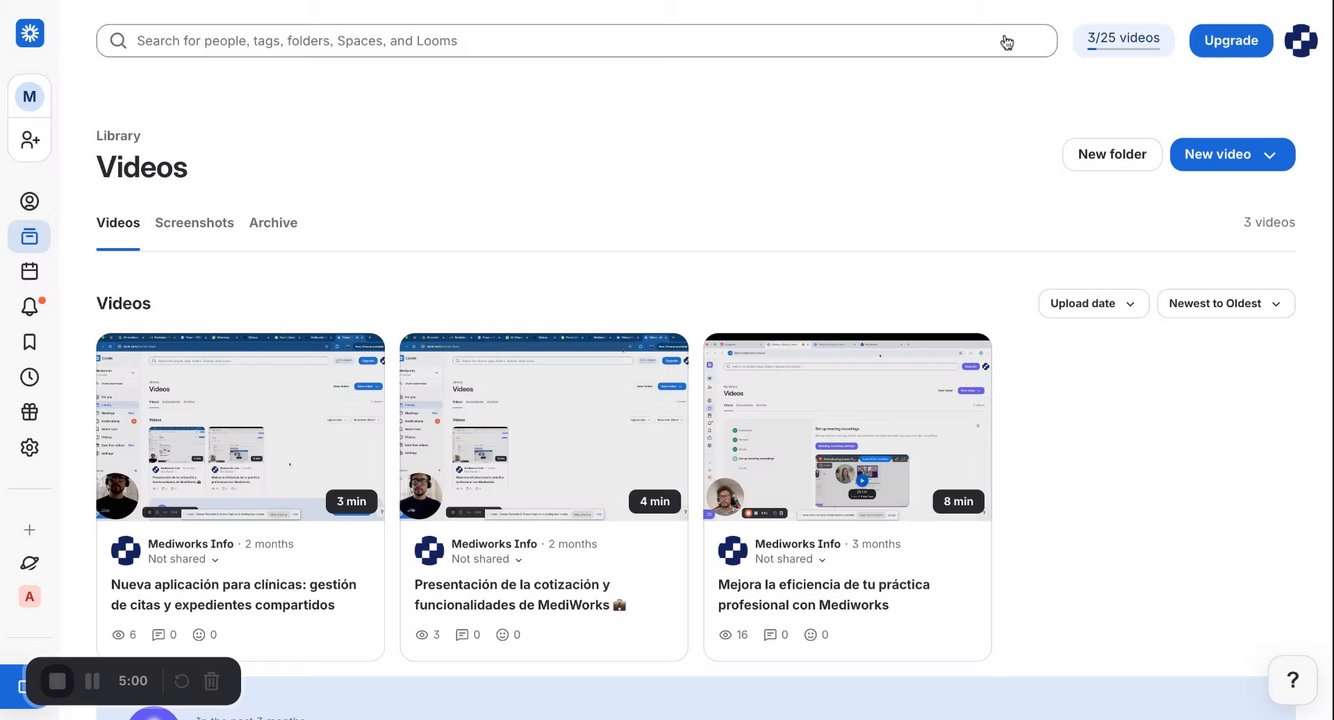The width and height of the screenshot is (1334, 720).
Task: Open the help question mark button
Action: [1292, 680]
